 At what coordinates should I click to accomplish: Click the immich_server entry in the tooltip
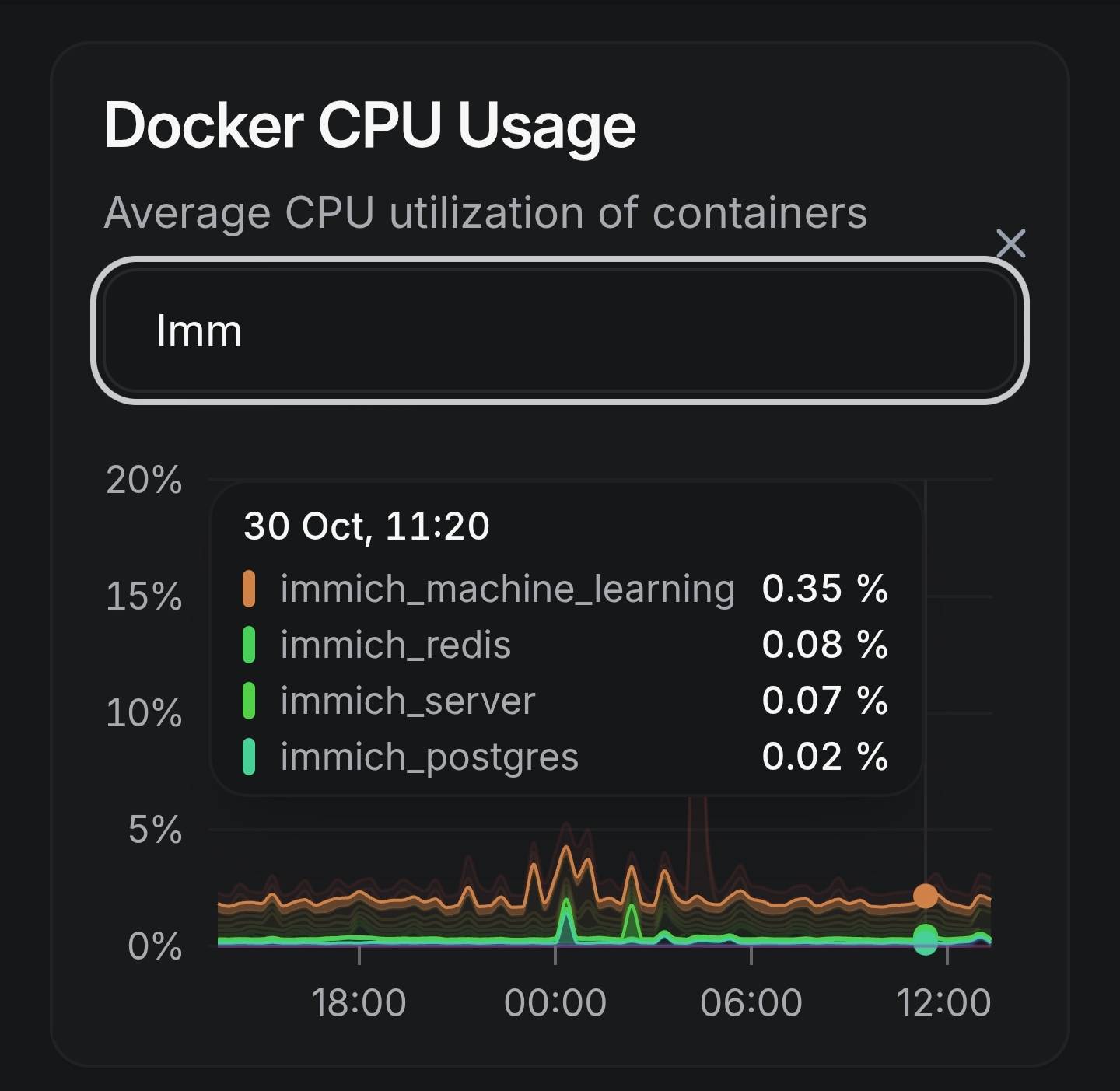[x=408, y=701]
